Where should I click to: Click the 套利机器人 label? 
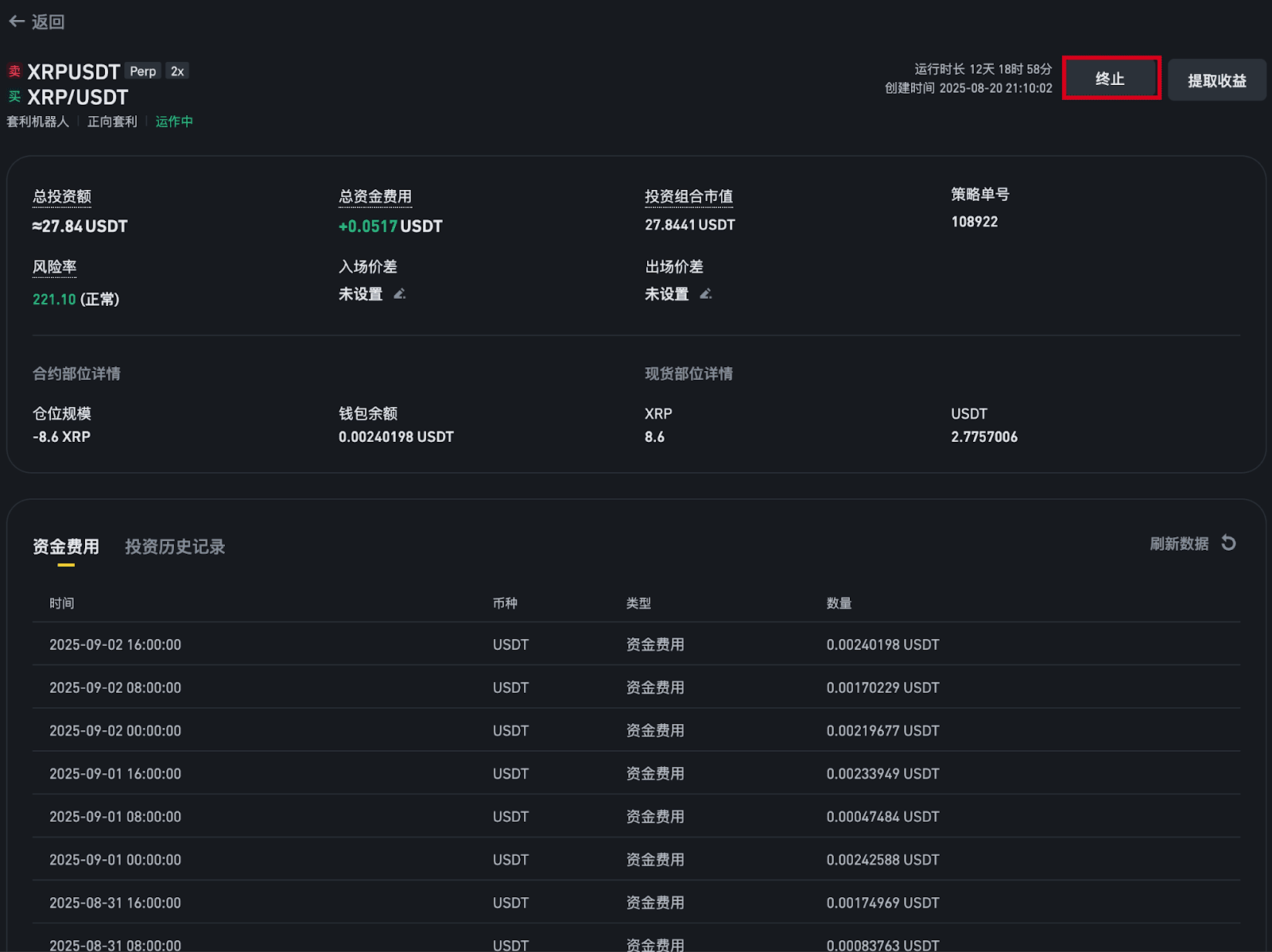[39, 121]
